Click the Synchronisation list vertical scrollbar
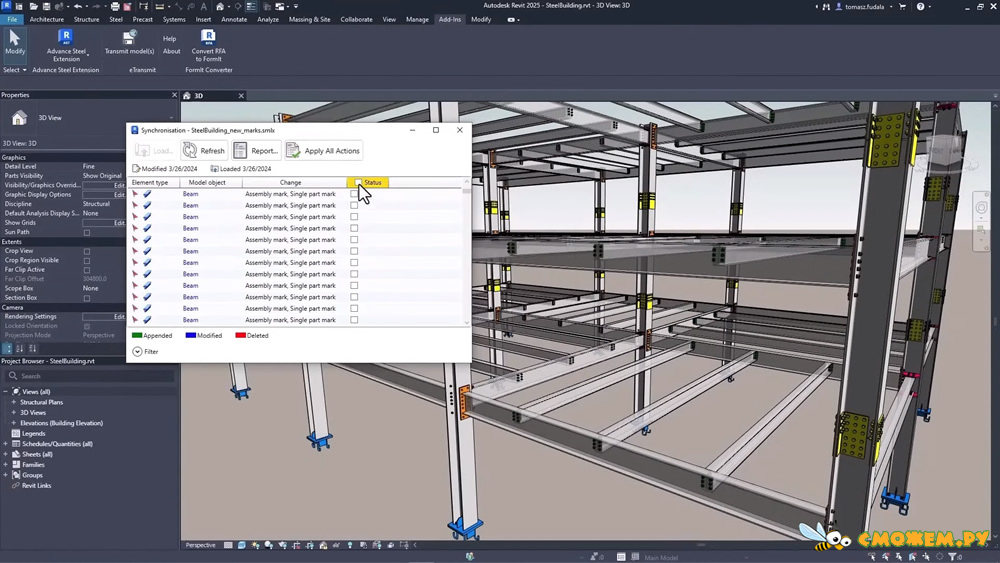The image size is (1000, 563). (x=467, y=252)
